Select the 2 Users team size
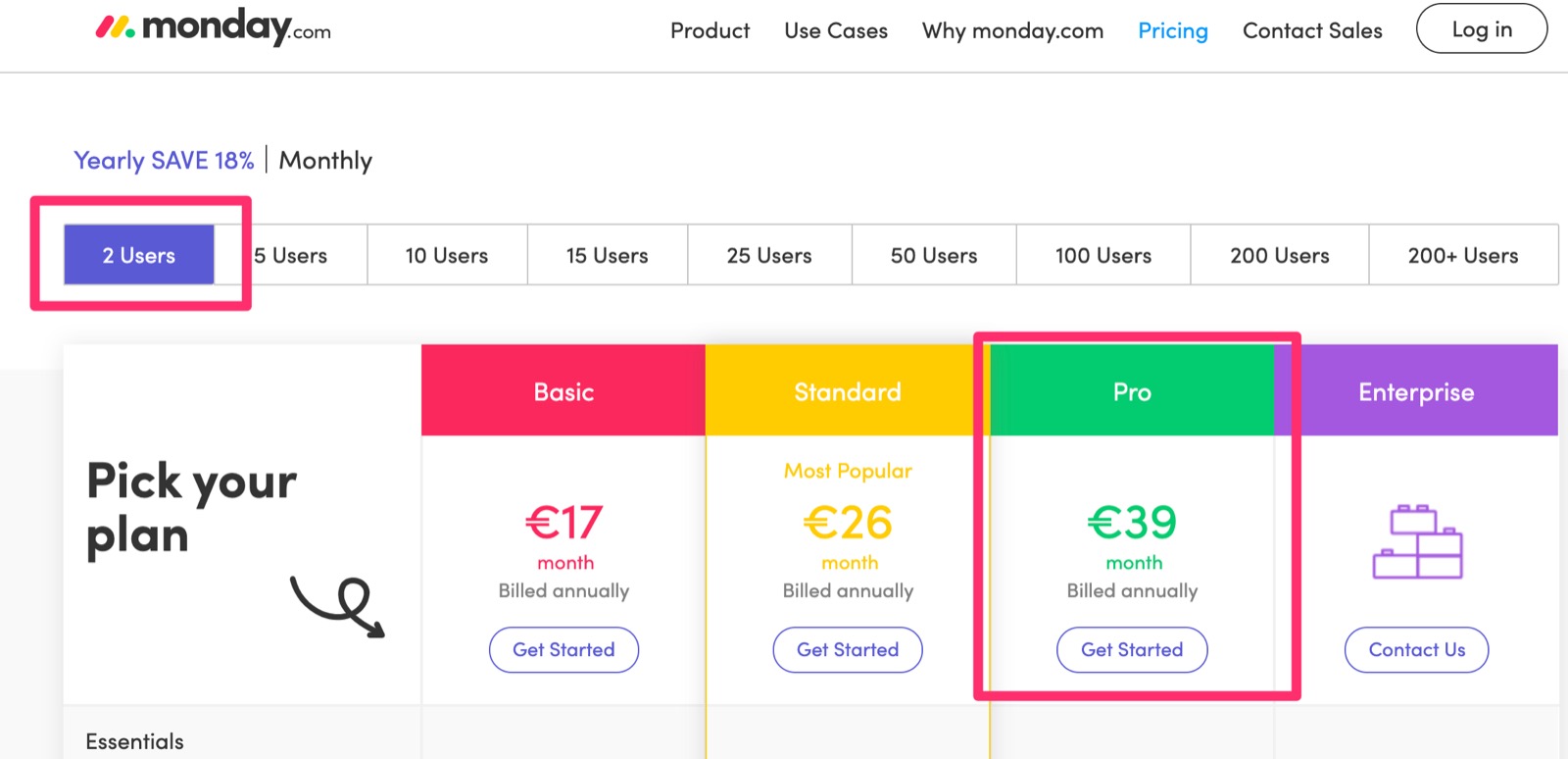This screenshot has width=1568, height=759. (x=139, y=255)
